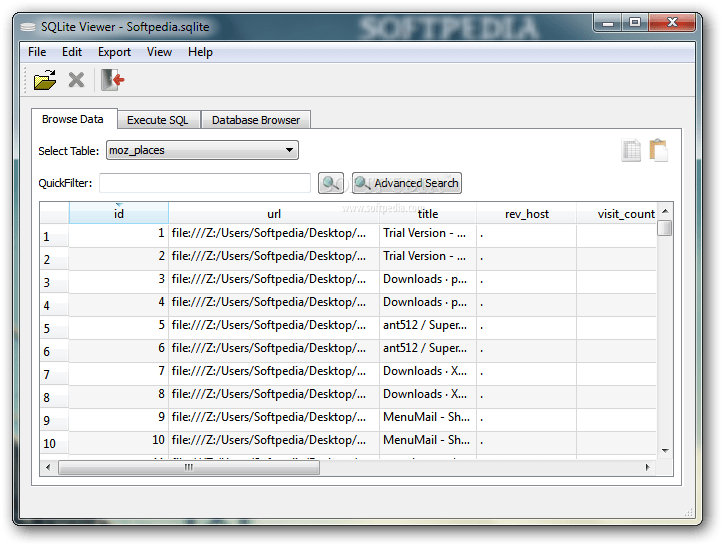This screenshot has height=546, width=723.
Task: Click the copy table grid icon
Action: click(631, 150)
